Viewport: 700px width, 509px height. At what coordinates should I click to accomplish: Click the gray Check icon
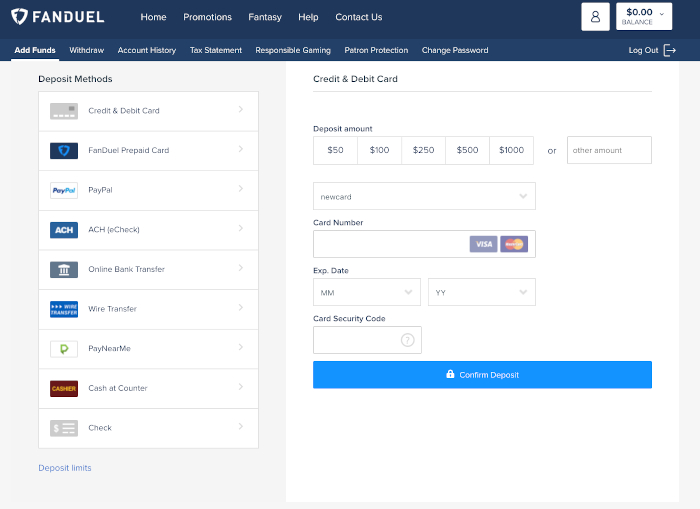point(64,428)
